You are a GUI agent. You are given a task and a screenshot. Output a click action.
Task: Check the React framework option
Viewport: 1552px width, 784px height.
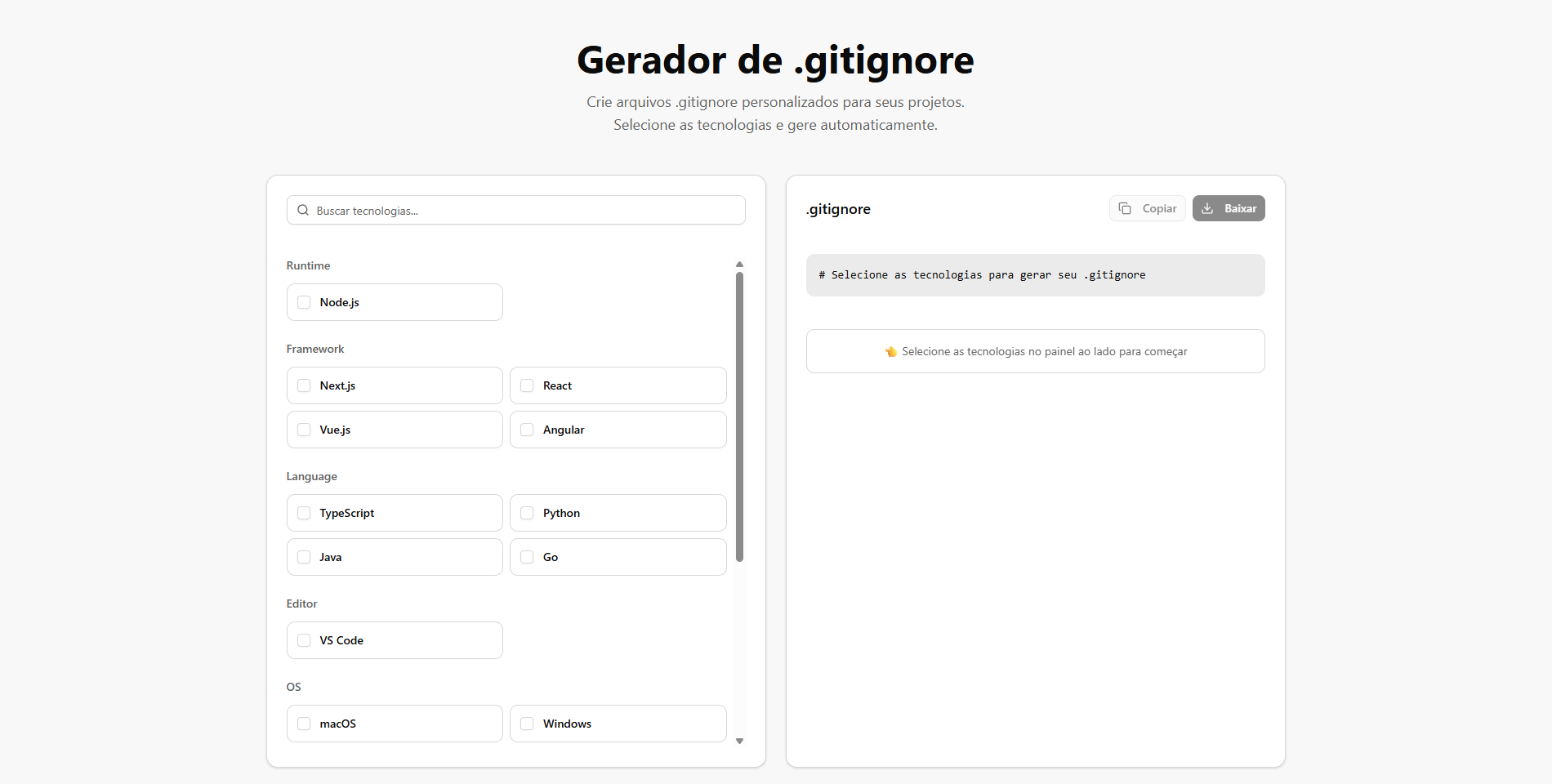pos(527,385)
